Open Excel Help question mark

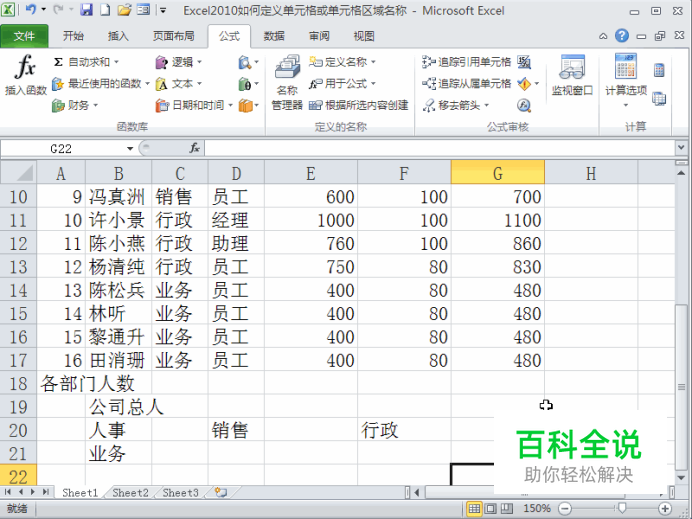pyautogui.click(x=622, y=36)
